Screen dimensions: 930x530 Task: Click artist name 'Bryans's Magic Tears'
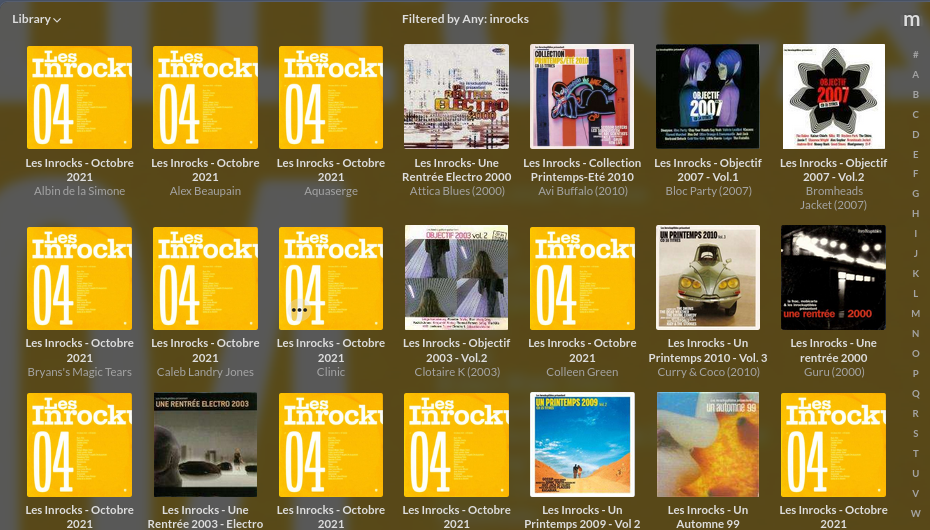coord(79,372)
